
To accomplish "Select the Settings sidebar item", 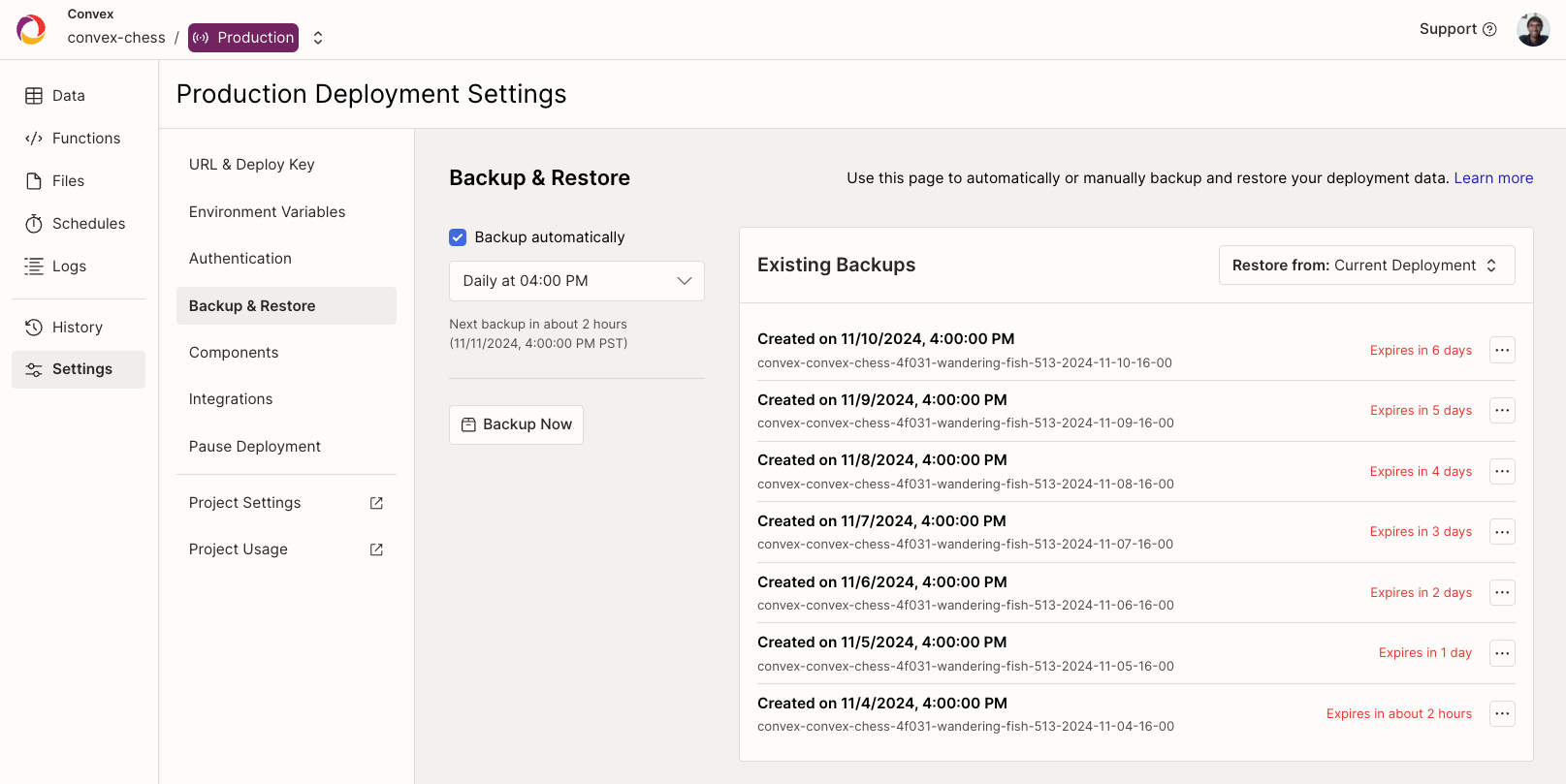I will coord(79,369).
